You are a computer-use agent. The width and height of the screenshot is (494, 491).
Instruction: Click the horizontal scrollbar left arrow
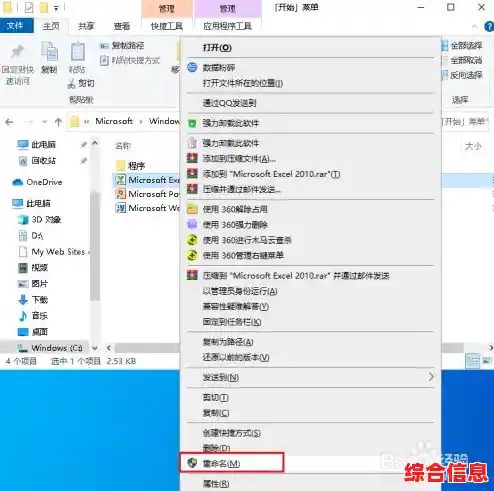tap(109, 348)
